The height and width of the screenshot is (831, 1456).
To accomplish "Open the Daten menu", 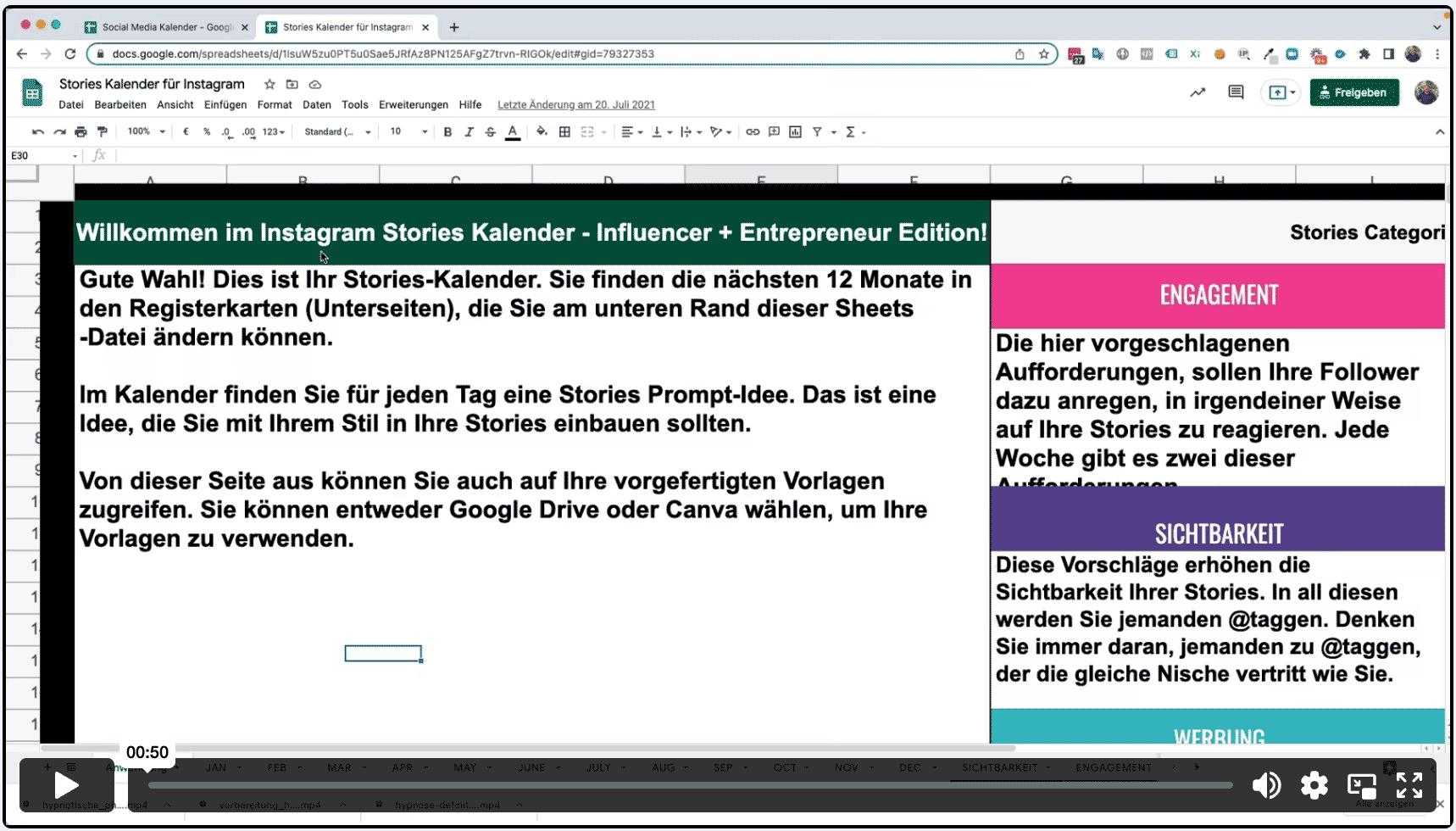I will 317,105.
